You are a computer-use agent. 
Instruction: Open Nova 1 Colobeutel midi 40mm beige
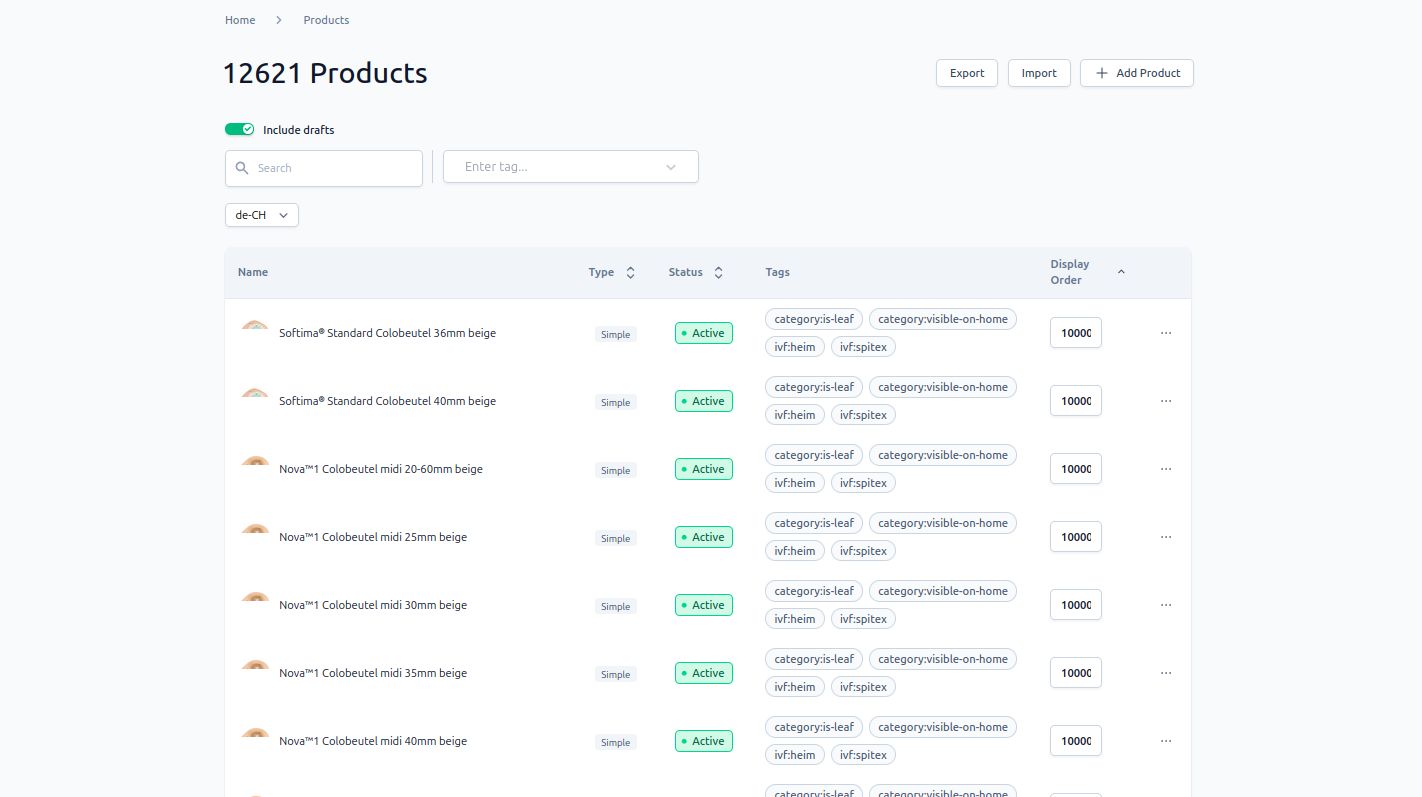click(x=373, y=741)
